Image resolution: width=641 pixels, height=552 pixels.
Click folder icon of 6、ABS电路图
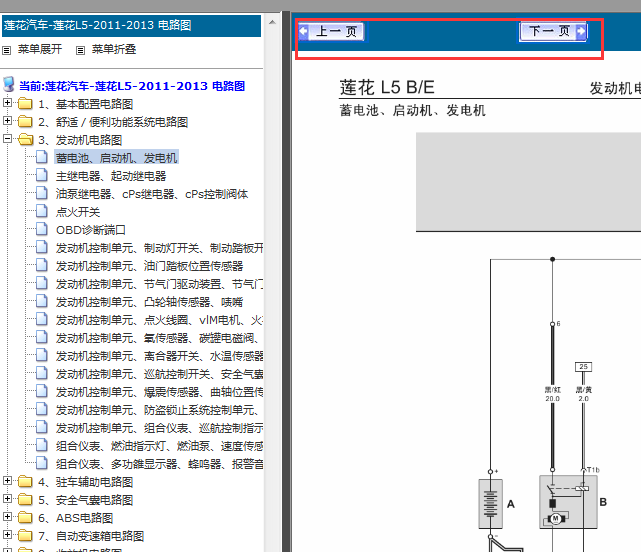tap(25, 517)
